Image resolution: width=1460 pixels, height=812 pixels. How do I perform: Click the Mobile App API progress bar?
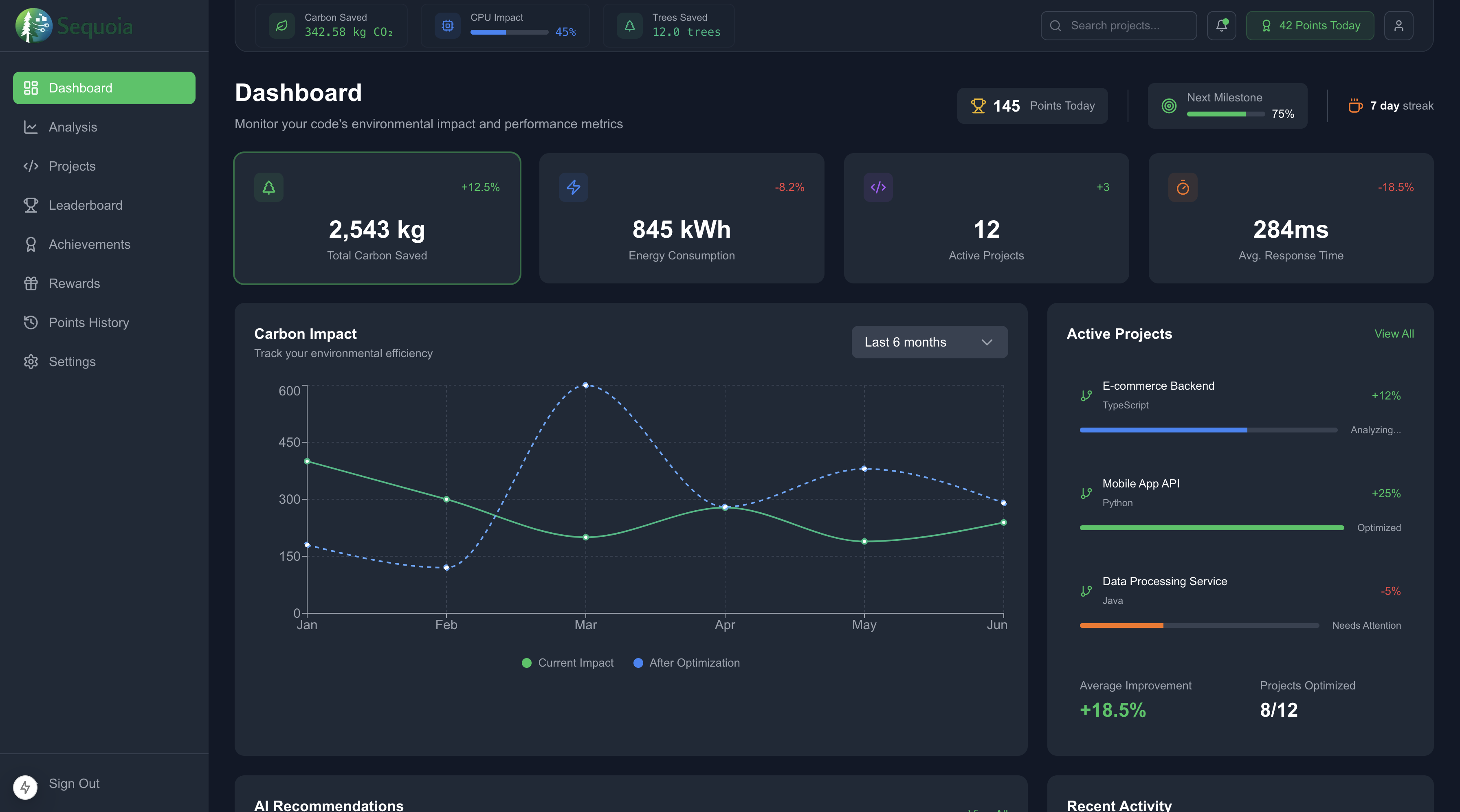[1212, 527]
